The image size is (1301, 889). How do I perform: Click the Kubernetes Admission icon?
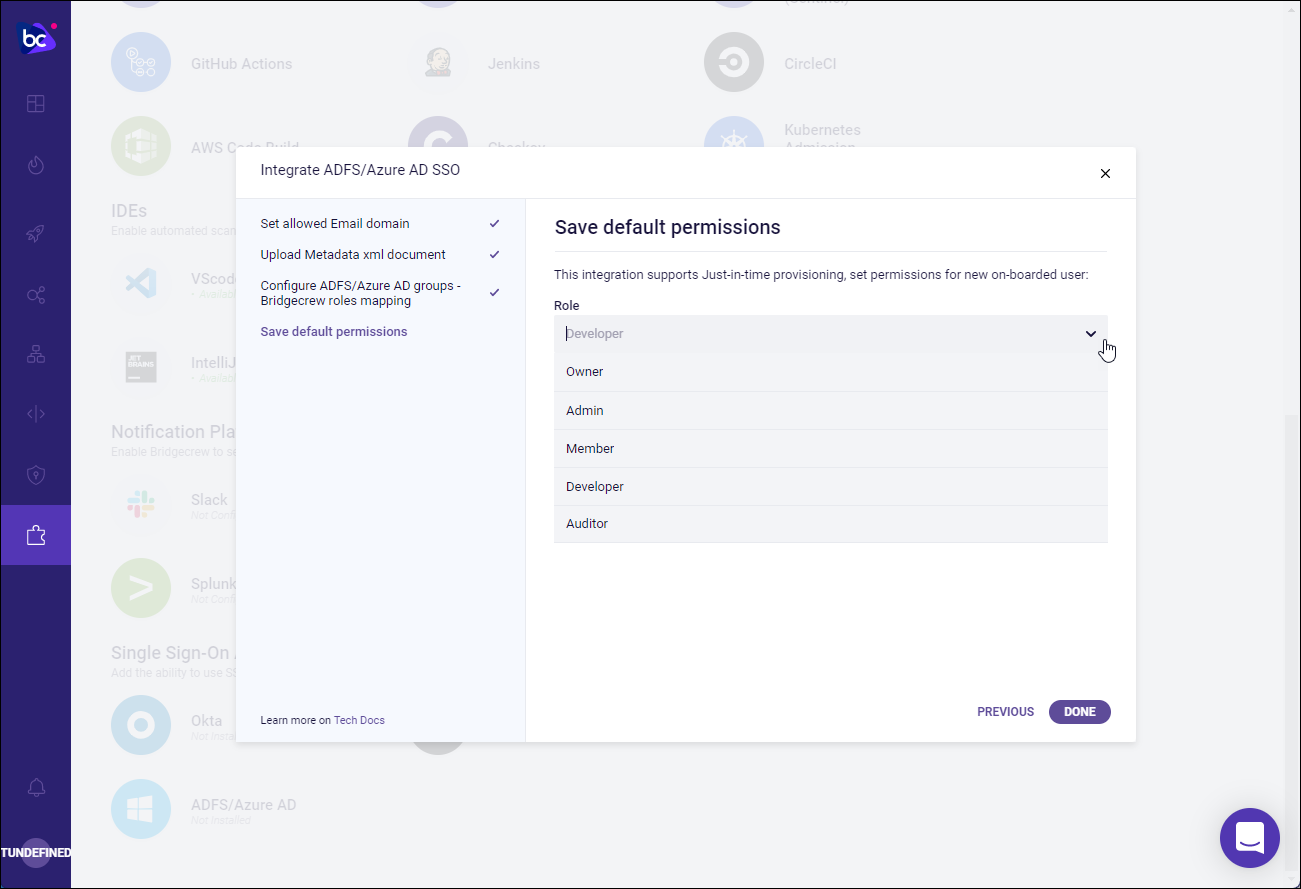click(x=734, y=133)
